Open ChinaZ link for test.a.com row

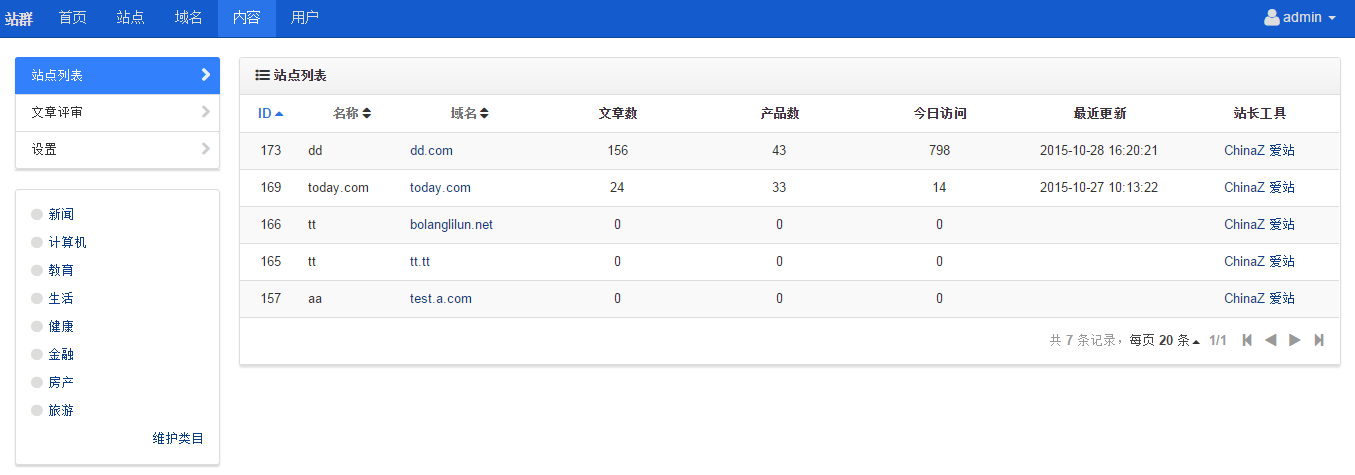1244,298
